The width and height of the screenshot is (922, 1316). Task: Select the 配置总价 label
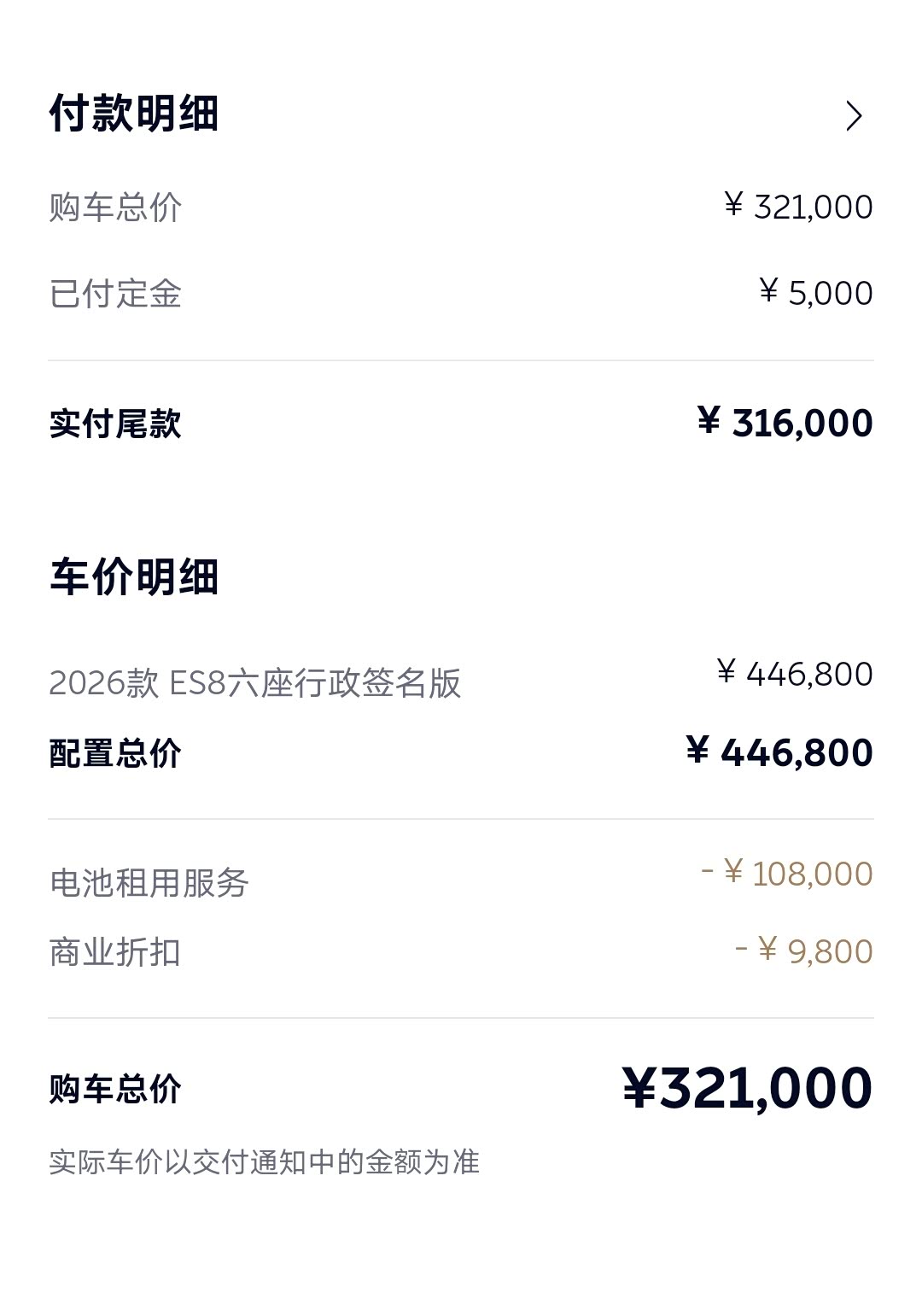(x=115, y=753)
